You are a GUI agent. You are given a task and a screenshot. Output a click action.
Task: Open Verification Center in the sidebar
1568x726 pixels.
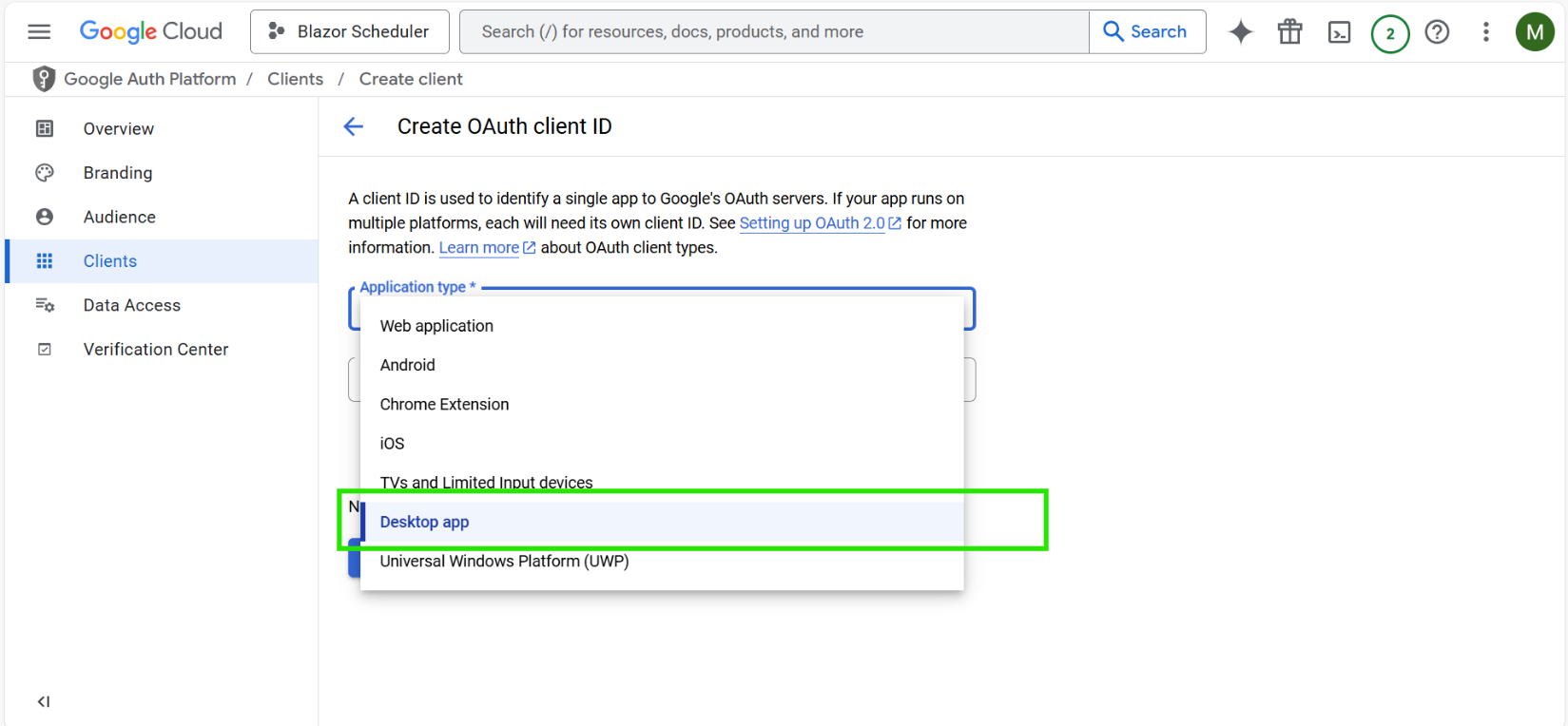pyautogui.click(x=162, y=350)
